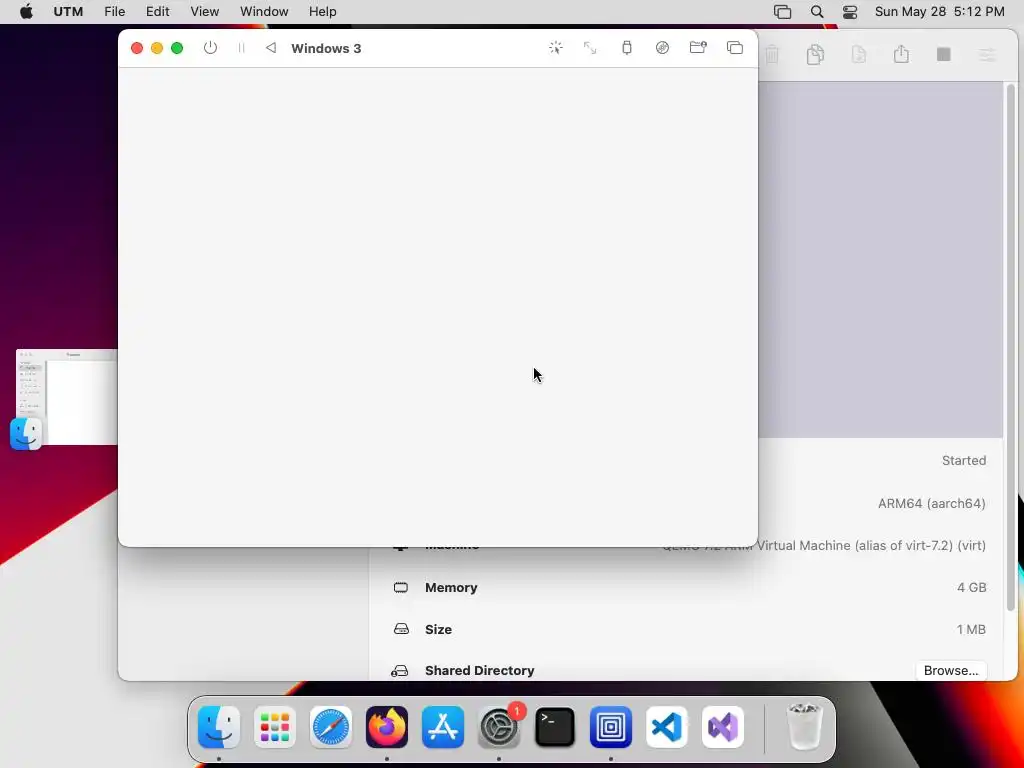Screen dimensions: 1024x768
Task: Launch Visual Studio from the Dock
Action: (723, 727)
